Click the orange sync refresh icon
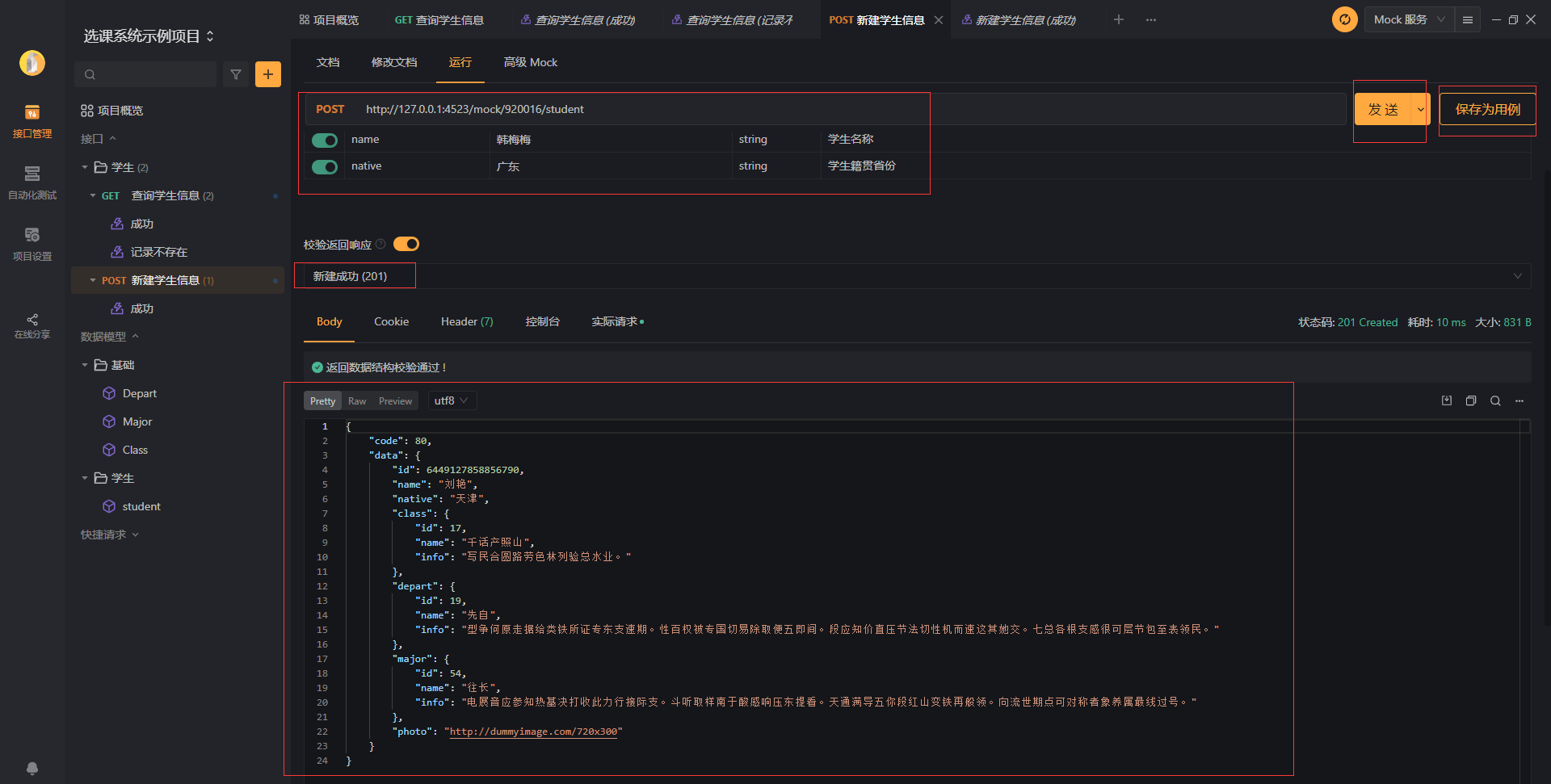Screen dimensions: 1551x784 click(x=1344, y=19)
